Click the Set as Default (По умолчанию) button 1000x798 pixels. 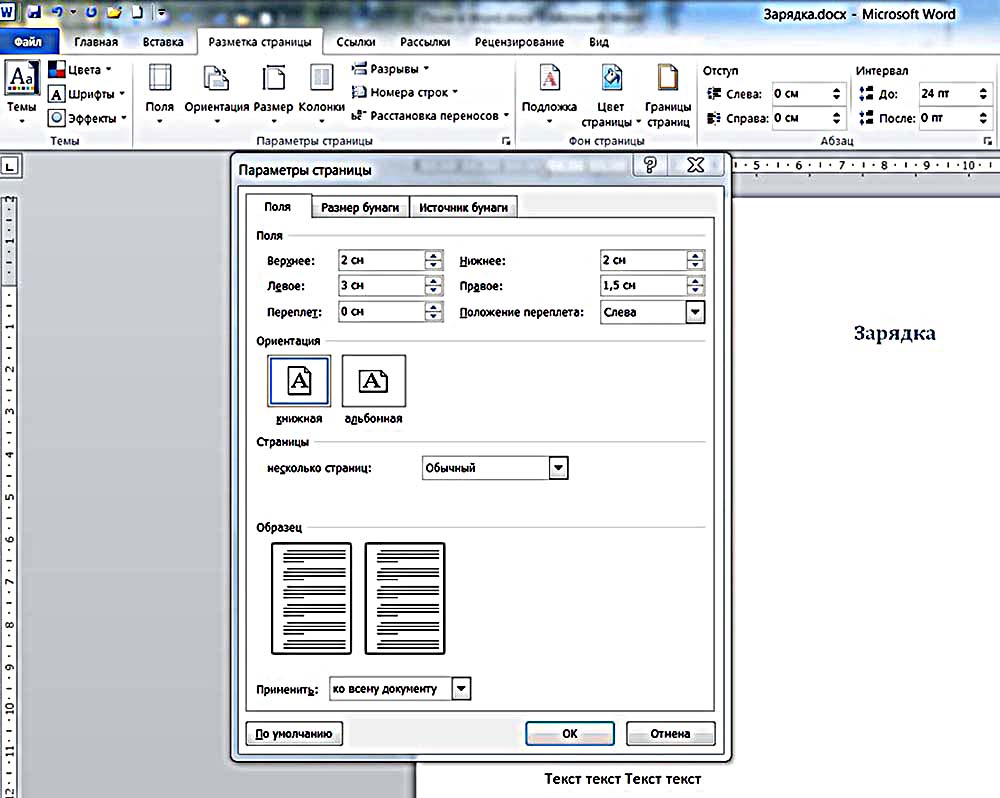294,734
